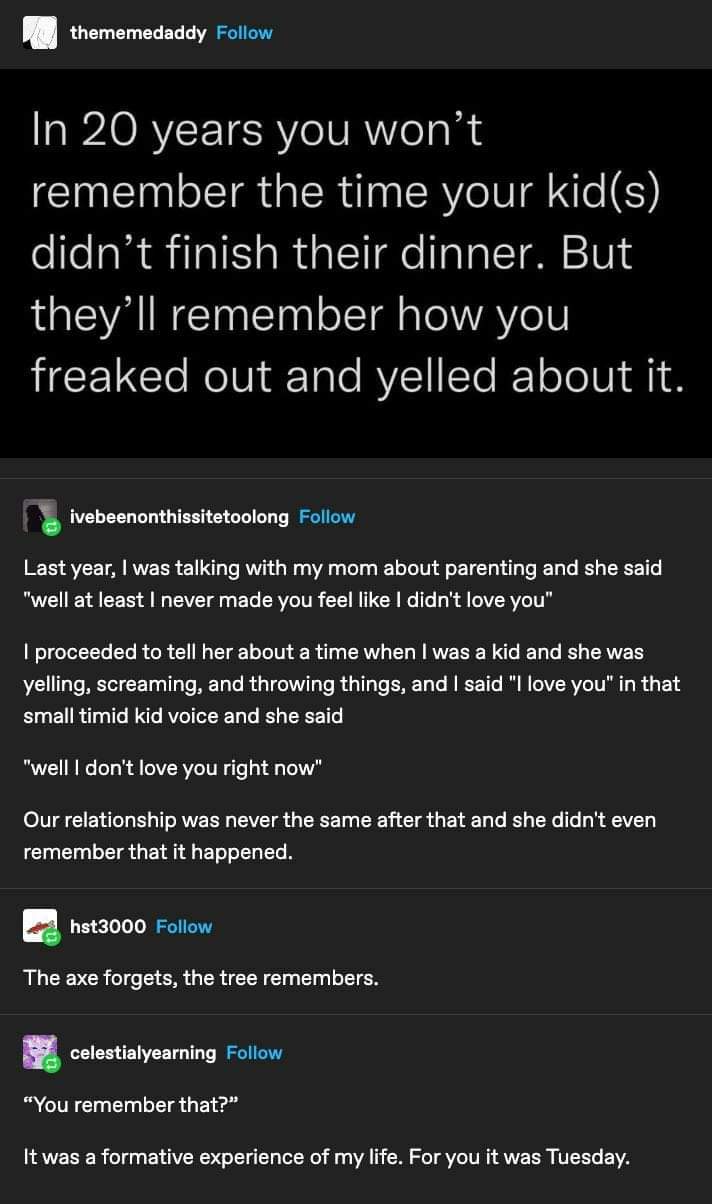The width and height of the screenshot is (712, 1204).
Task: Click "The axe forgets, the tree remembers" text
Action: pyautogui.click(x=201, y=978)
